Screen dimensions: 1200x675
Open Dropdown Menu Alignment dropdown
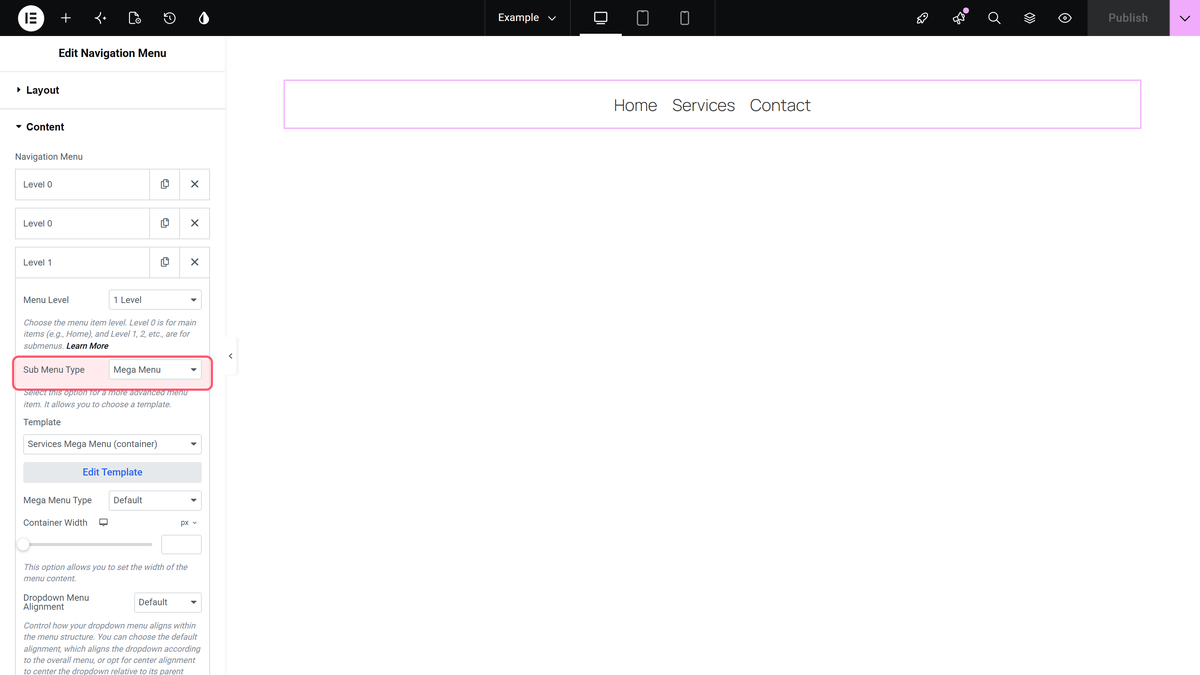click(168, 602)
